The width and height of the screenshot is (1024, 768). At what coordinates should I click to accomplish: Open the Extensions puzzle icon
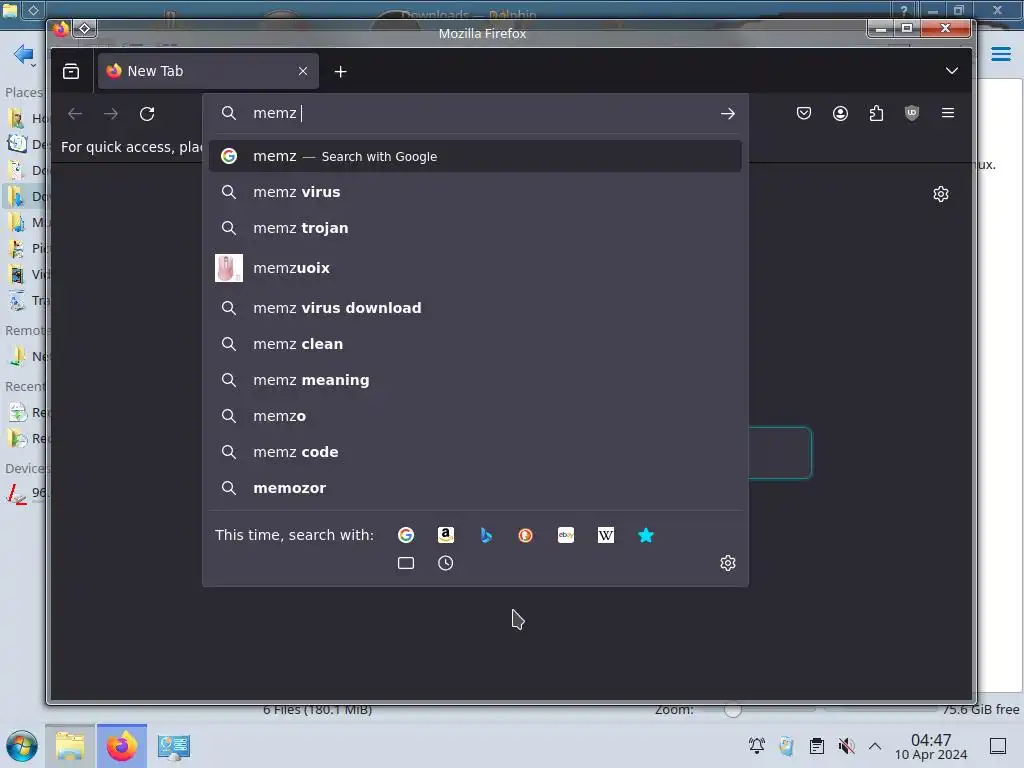(876, 113)
